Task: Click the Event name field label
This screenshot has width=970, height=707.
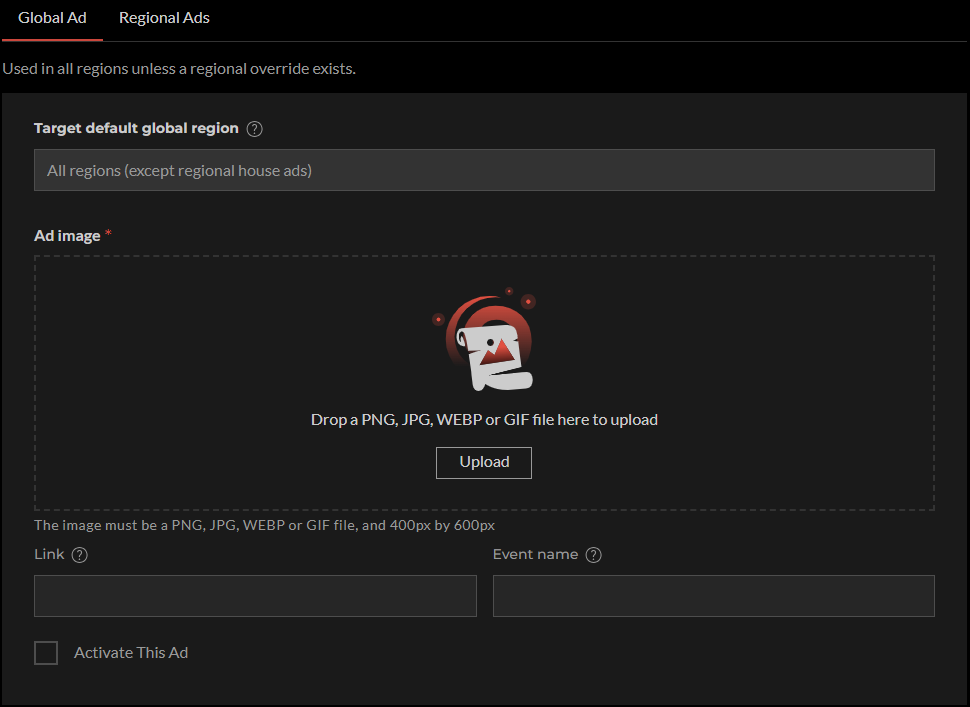Action: tap(535, 554)
